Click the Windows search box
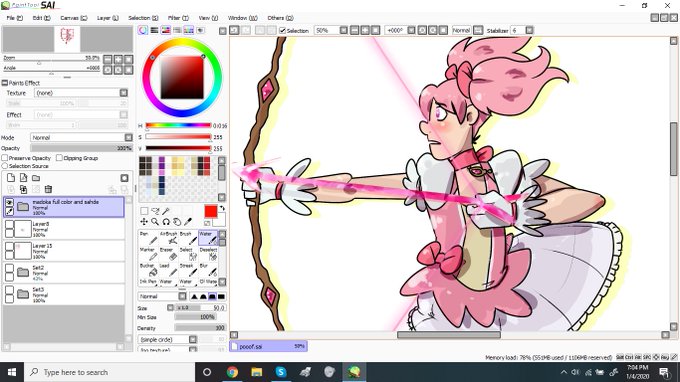Viewport: 680px width, 382px height. click(x=109, y=372)
